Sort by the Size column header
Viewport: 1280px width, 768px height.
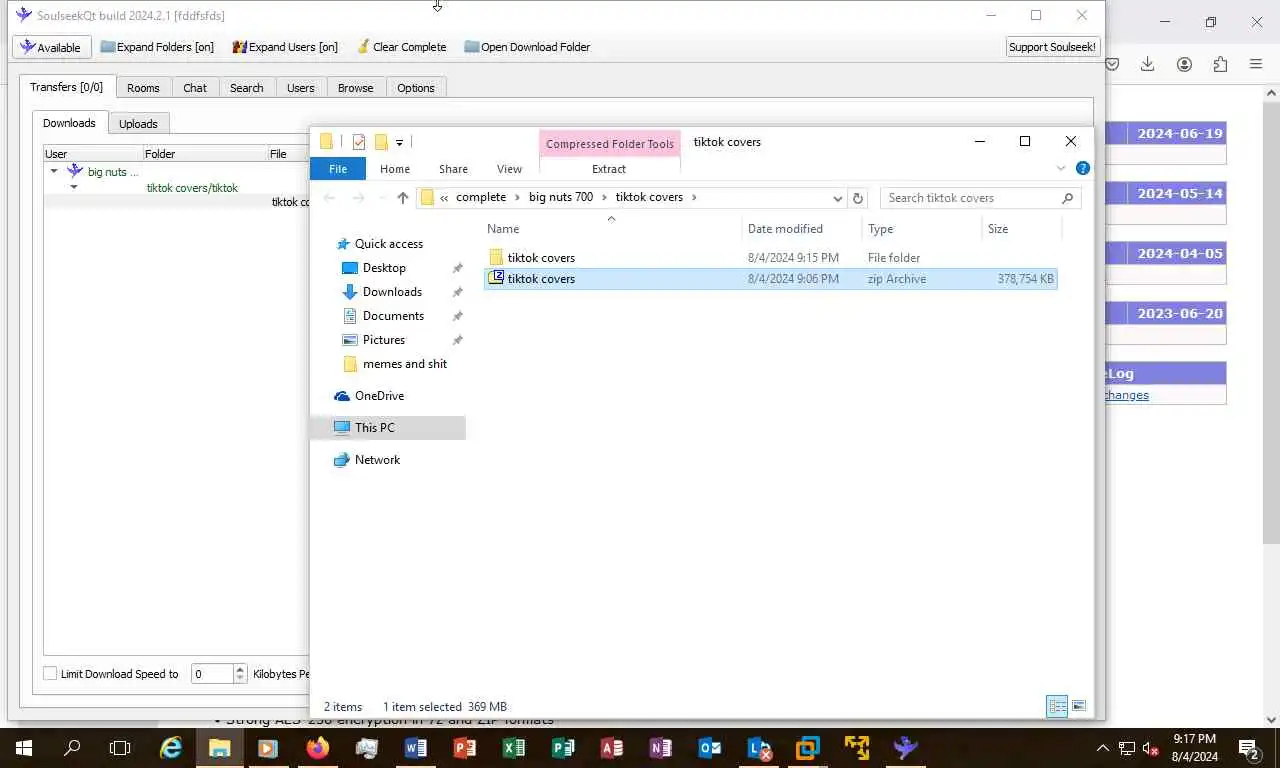(x=1020, y=229)
